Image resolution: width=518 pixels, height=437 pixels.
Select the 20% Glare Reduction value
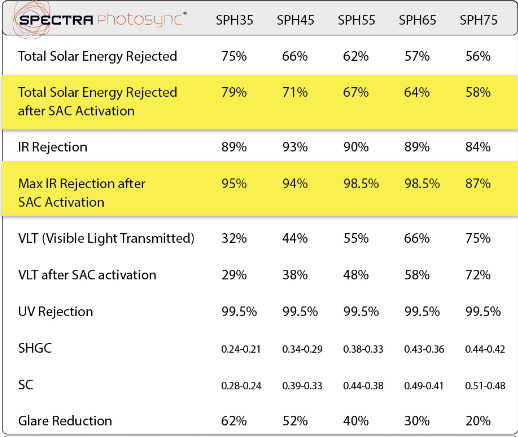(x=478, y=421)
